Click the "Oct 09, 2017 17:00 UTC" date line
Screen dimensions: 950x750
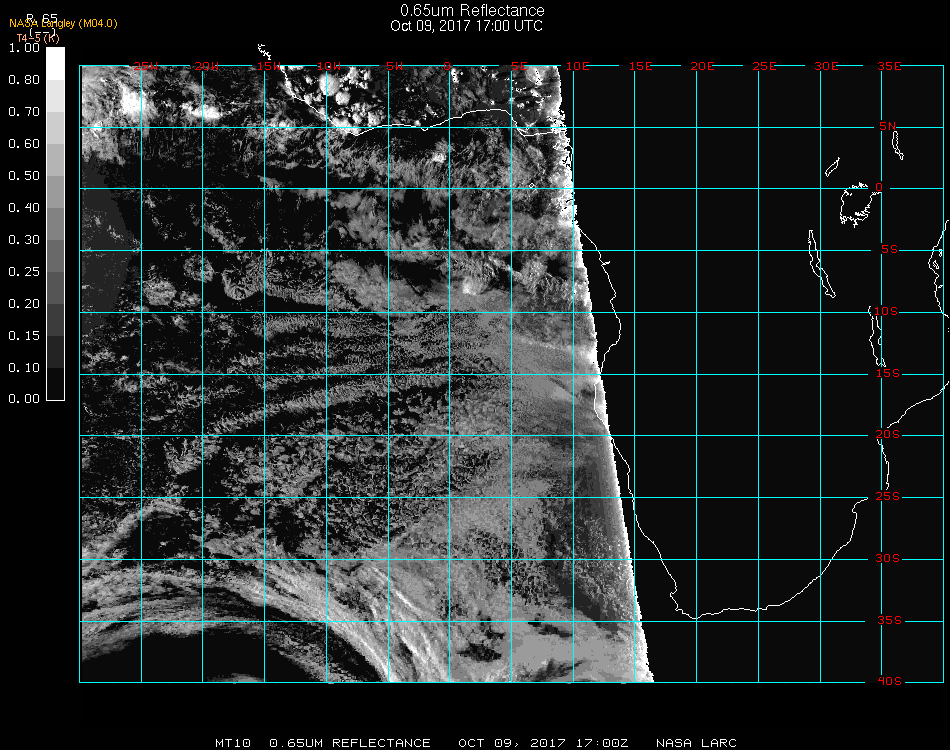[x=467, y=26]
